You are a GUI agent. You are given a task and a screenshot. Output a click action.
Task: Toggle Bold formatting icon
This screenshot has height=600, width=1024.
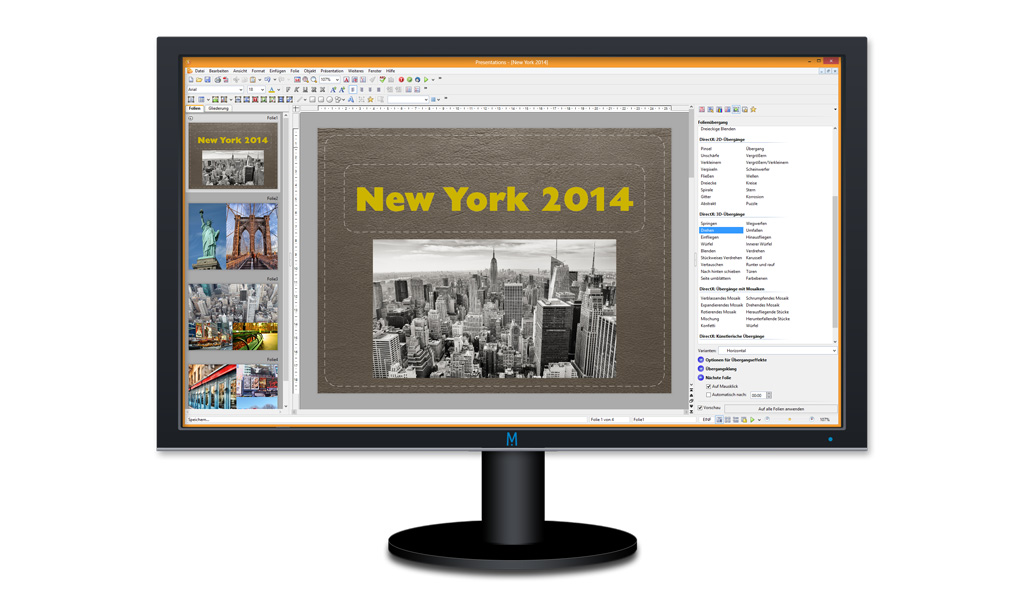point(288,89)
